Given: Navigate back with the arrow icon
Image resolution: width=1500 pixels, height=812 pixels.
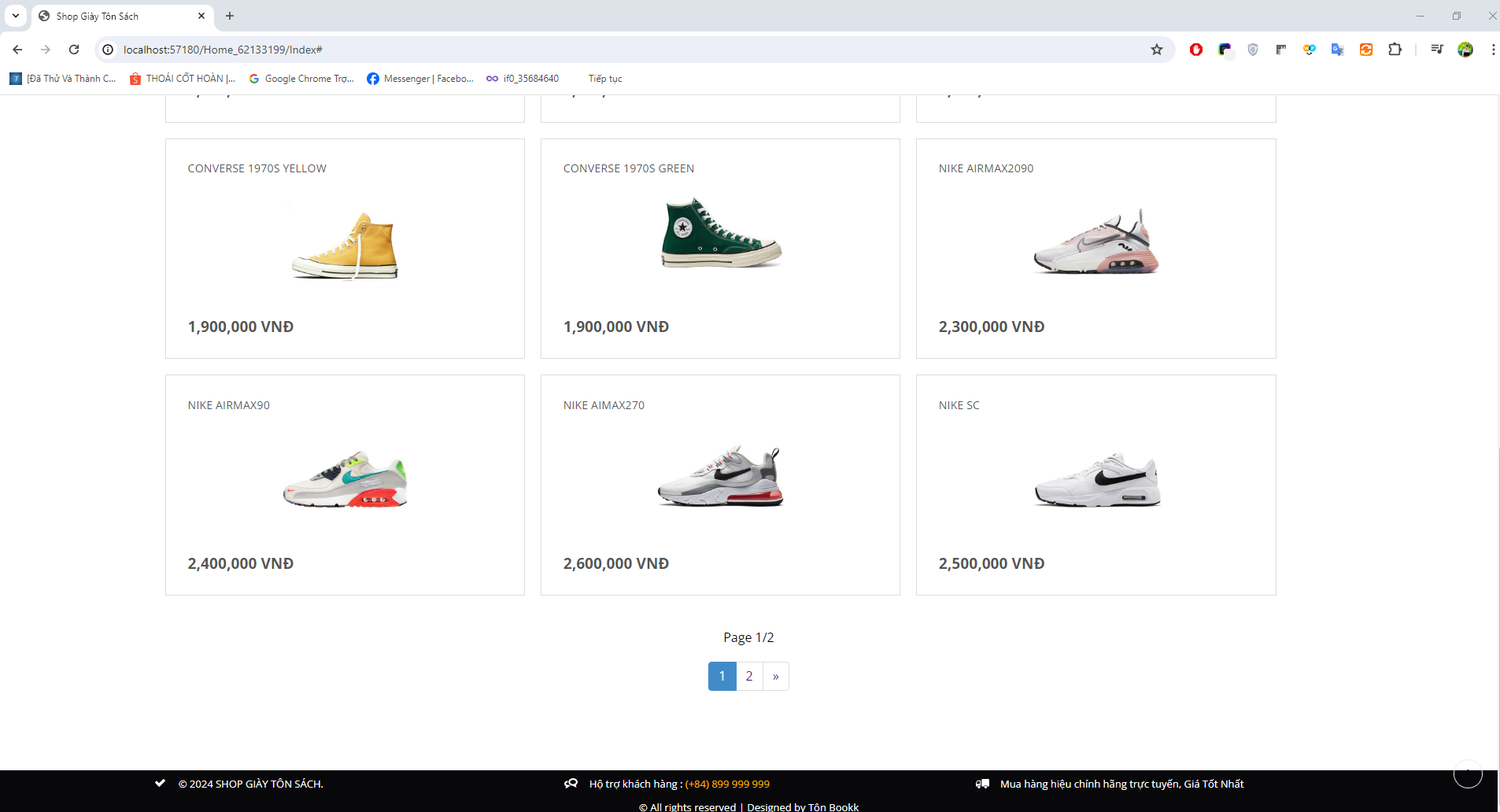Looking at the screenshot, I should [17, 50].
